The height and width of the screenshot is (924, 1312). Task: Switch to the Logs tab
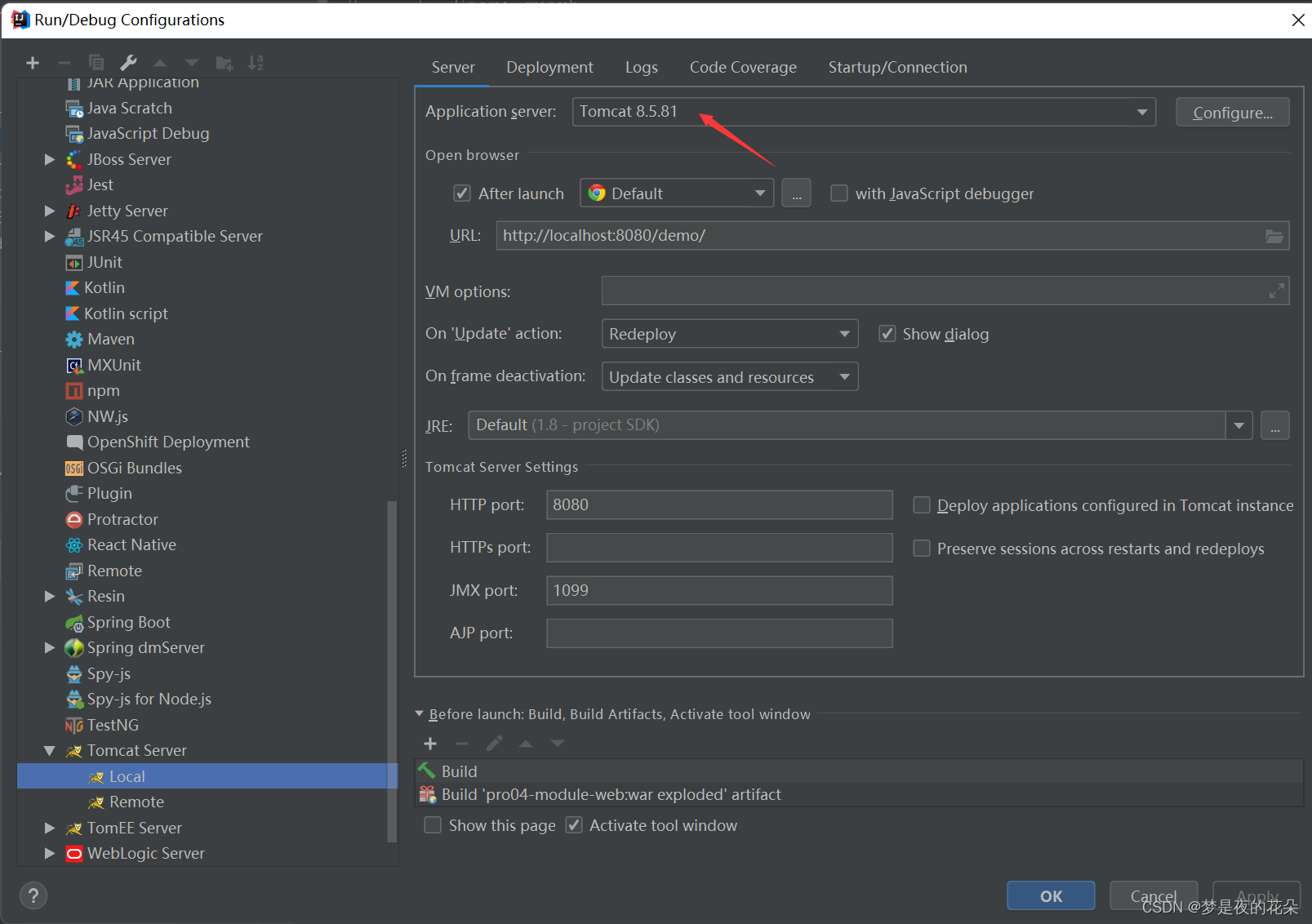tap(642, 67)
